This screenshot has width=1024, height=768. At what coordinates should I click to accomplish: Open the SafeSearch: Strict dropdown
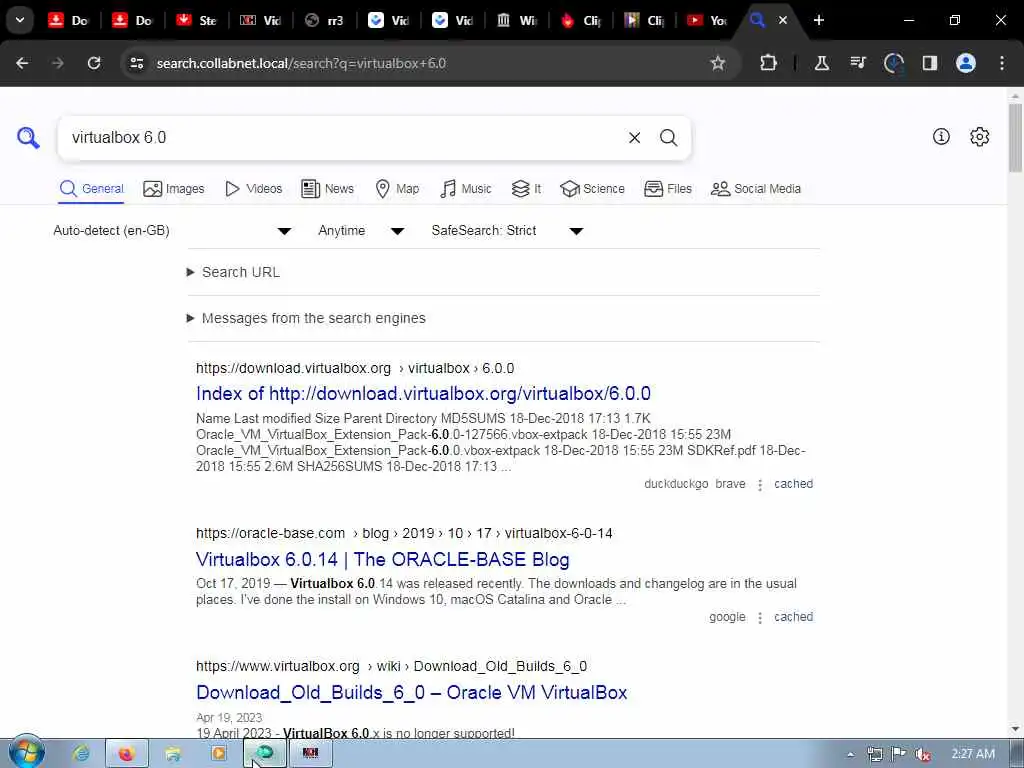tap(507, 231)
